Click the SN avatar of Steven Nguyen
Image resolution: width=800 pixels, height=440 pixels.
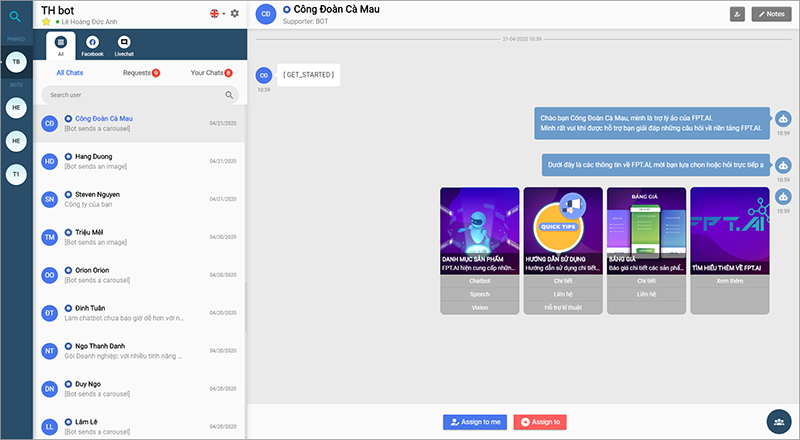[x=49, y=199]
